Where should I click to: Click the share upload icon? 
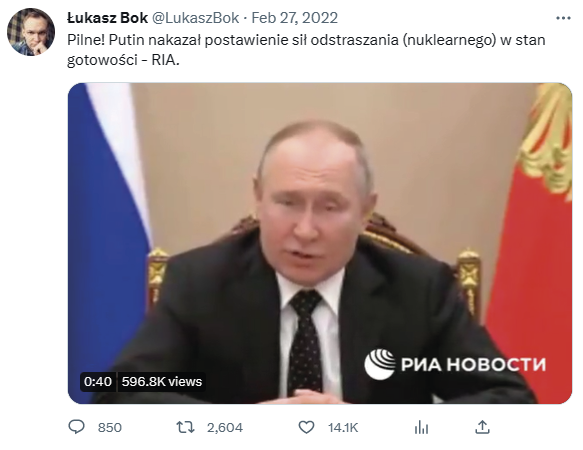[482, 427]
